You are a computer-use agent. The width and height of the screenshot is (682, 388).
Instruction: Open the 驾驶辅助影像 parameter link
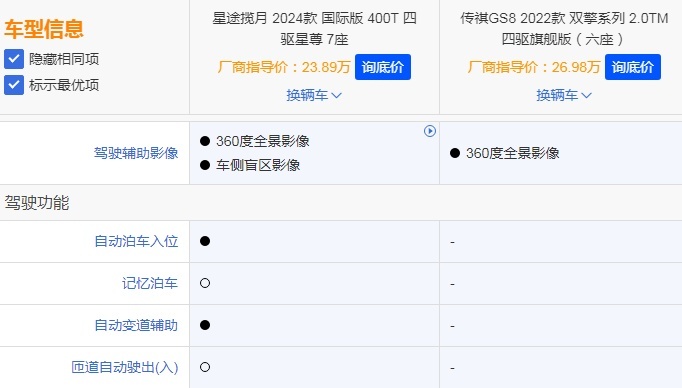click(136, 153)
